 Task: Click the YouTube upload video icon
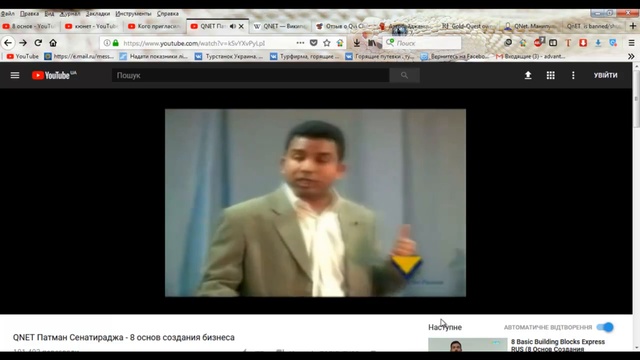pyautogui.click(x=528, y=75)
